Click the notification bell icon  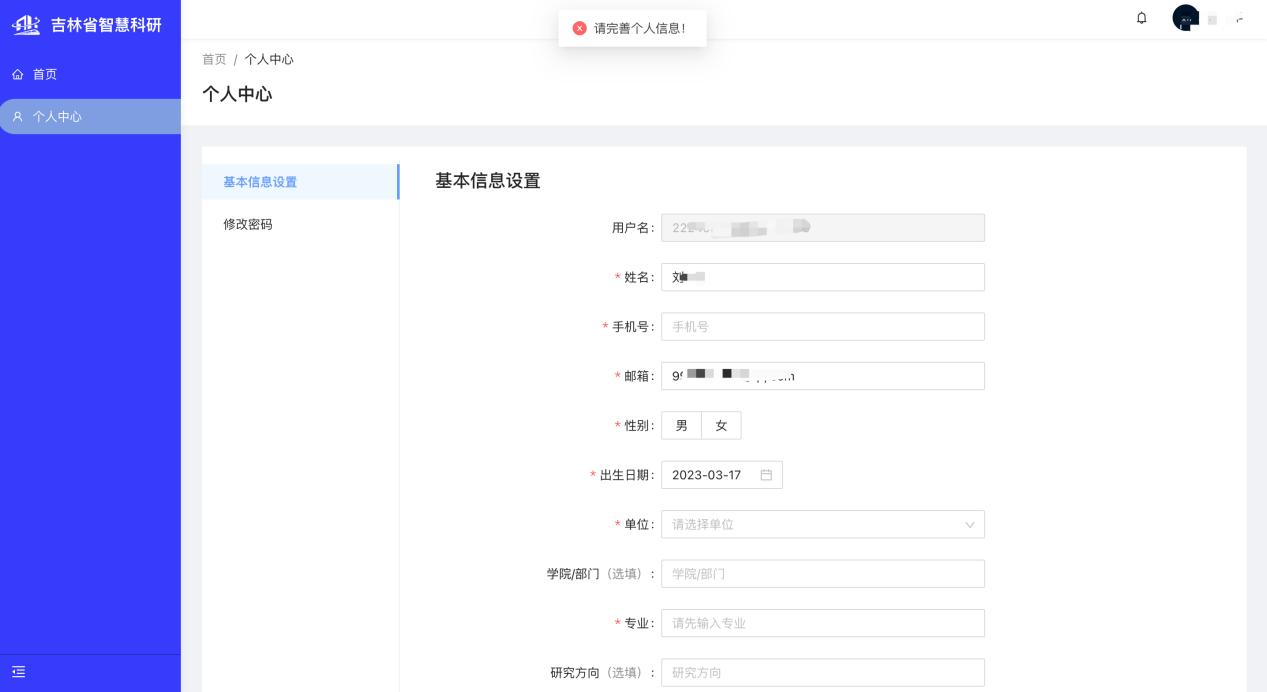tap(1142, 18)
